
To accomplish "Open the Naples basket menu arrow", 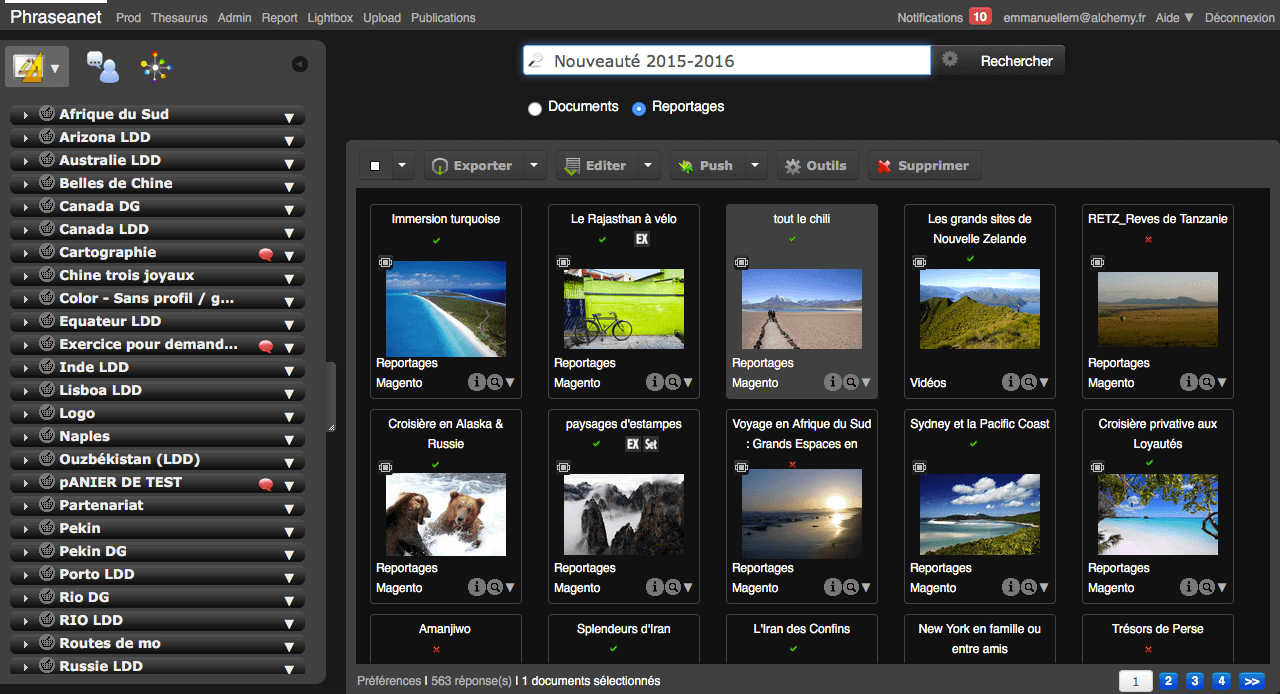I will click(289, 438).
